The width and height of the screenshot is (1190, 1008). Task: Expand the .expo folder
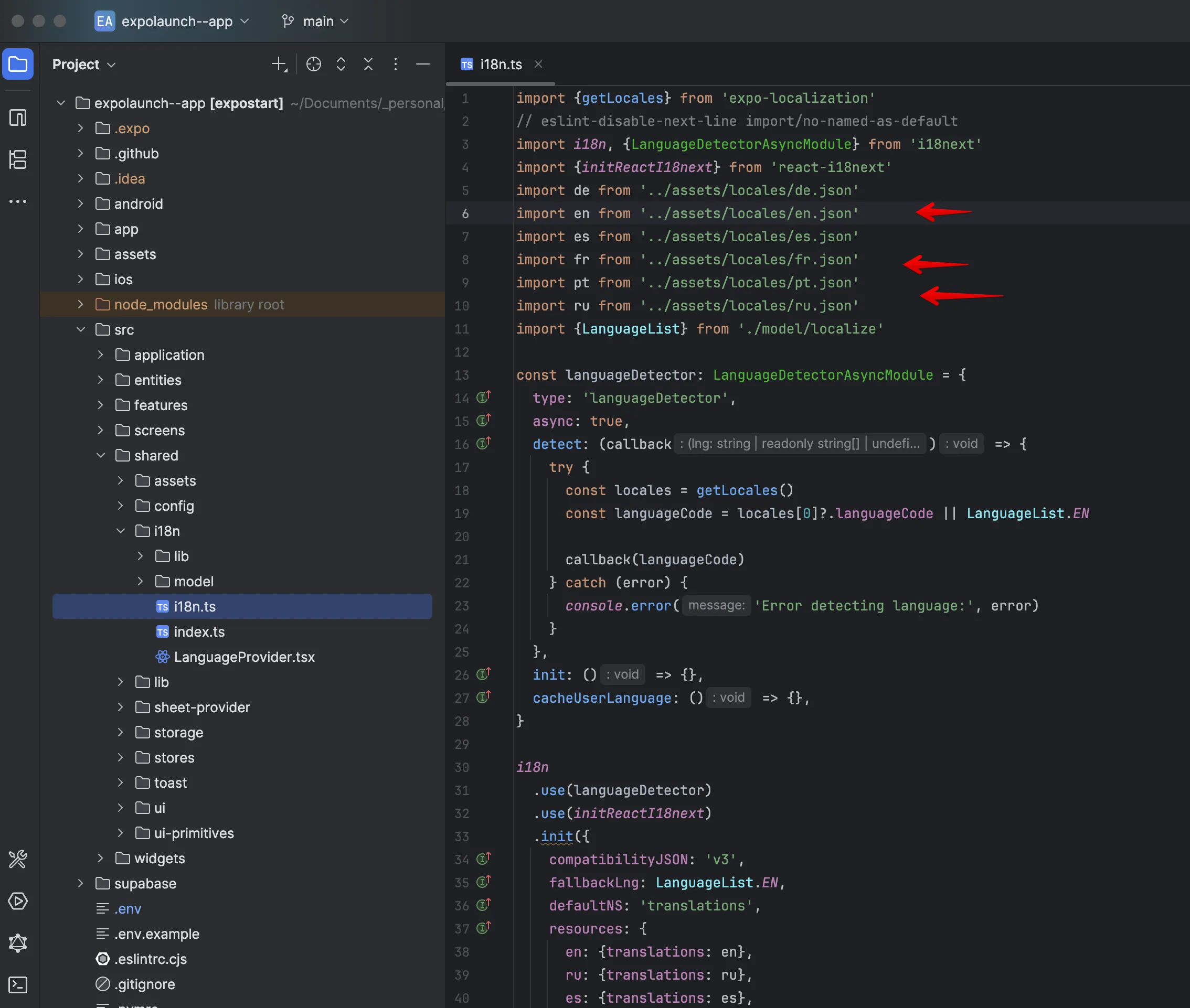[x=81, y=128]
